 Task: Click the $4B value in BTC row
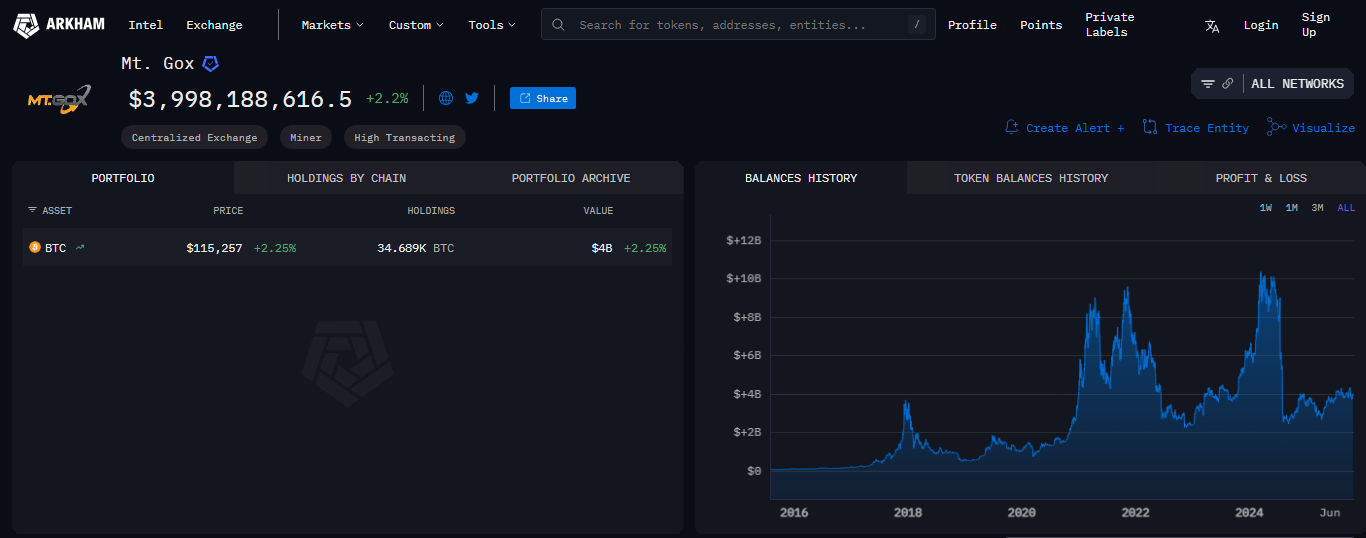601,248
